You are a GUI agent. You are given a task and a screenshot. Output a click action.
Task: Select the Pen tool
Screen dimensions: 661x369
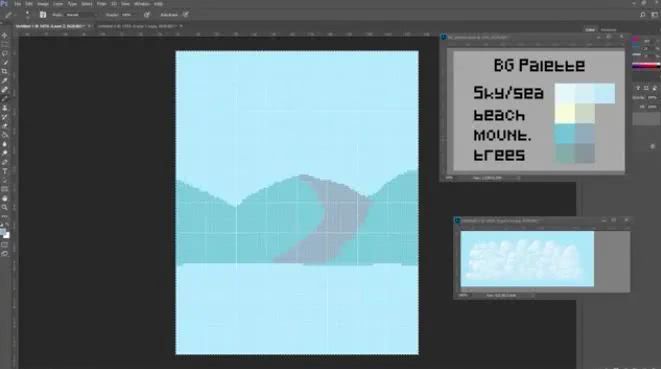[5, 162]
